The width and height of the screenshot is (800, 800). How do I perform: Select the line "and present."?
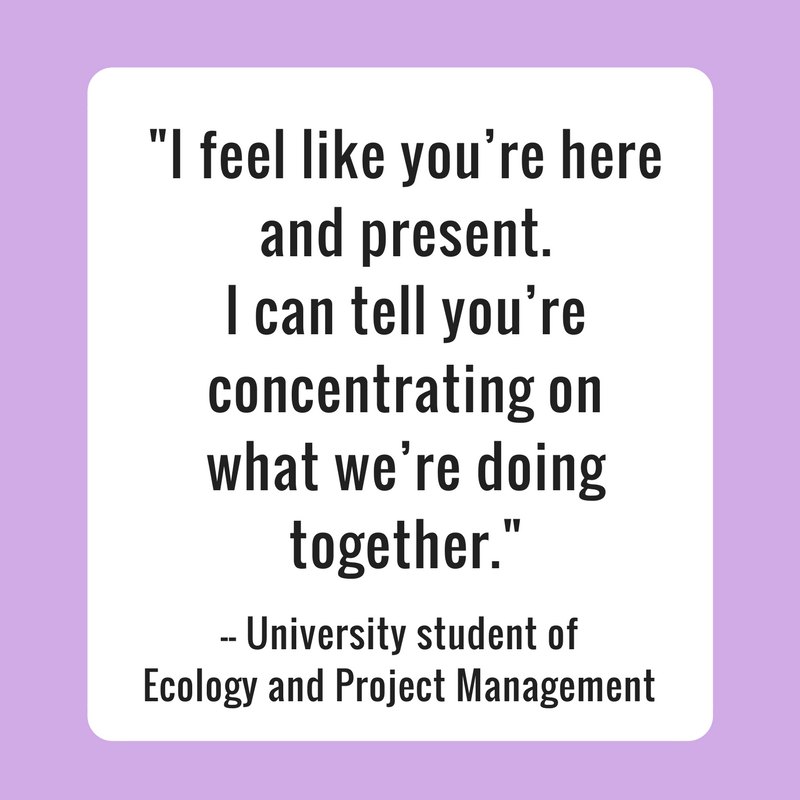point(406,235)
